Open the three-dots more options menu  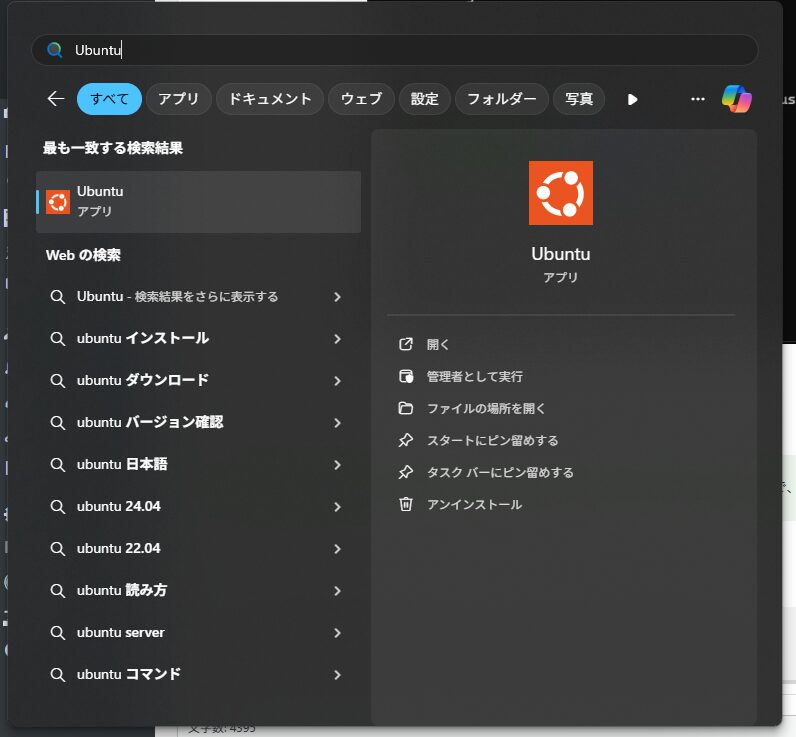point(698,99)
